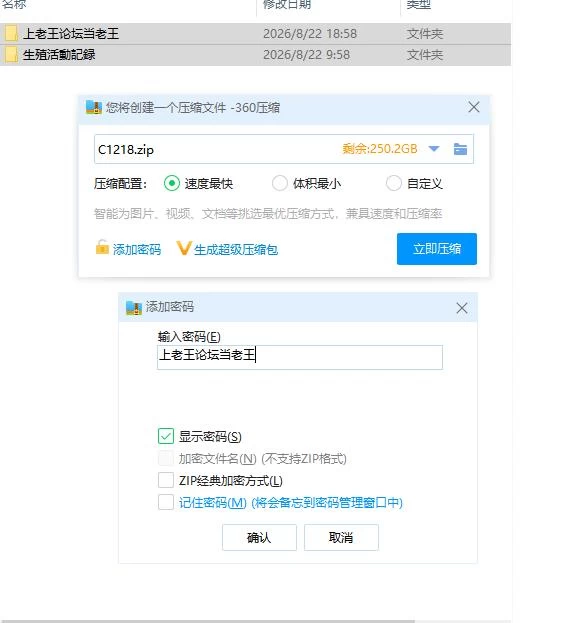Expand the archive path dropdown arrow
Viewport: 572px width, 623px height.
(434, 149)
